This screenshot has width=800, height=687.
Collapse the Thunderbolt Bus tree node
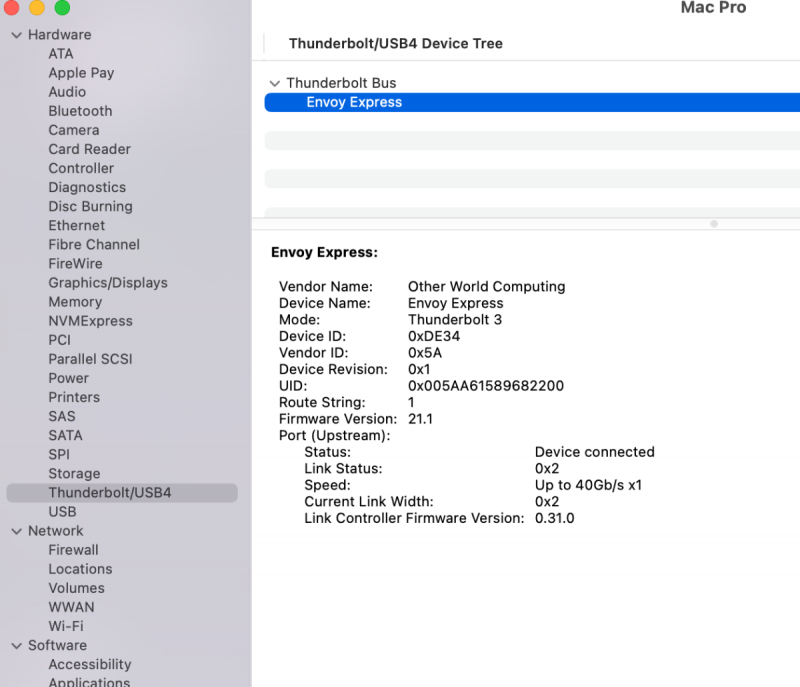tap(275, 83)
